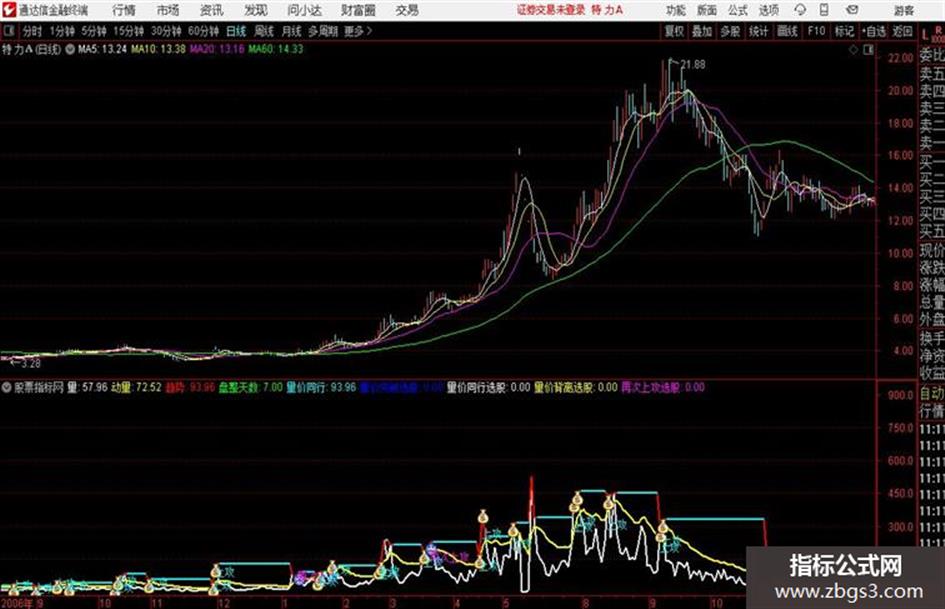945x609 pixels.
Task: Switch to 30分钟 chart period
Action: tap(166, 31)
